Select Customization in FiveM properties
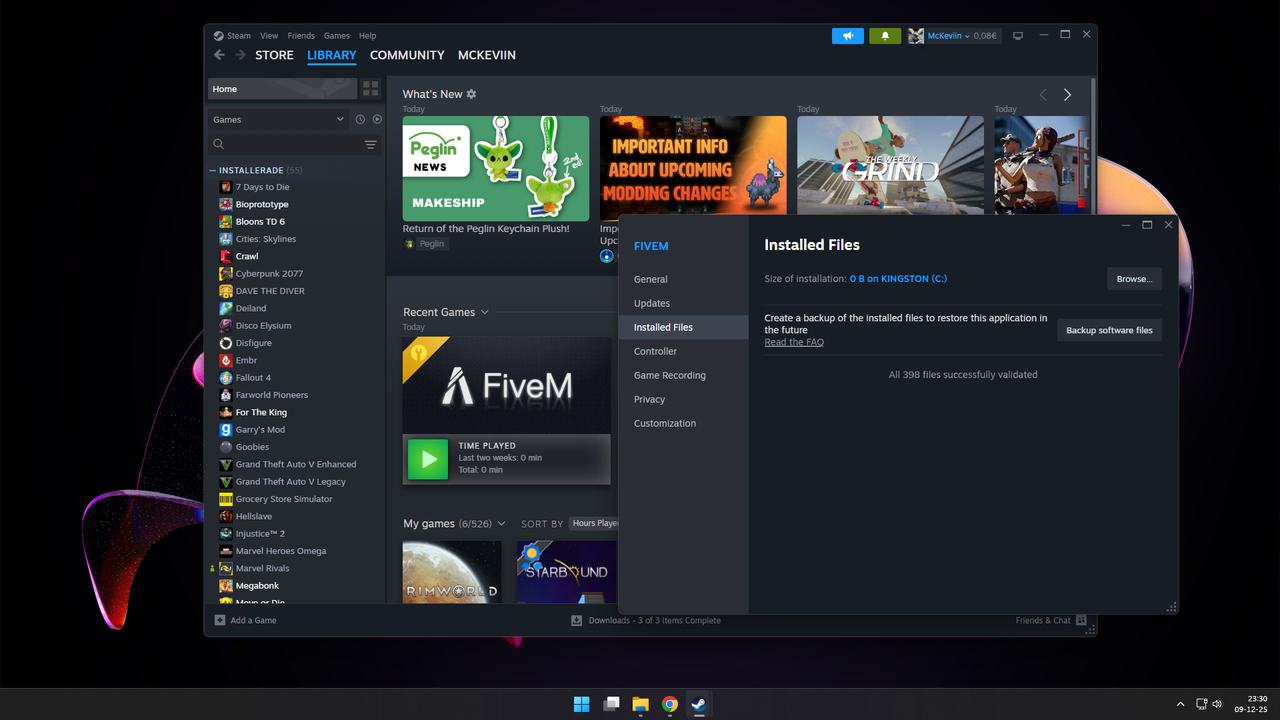 pyautogui.click(x=684, y=423)
